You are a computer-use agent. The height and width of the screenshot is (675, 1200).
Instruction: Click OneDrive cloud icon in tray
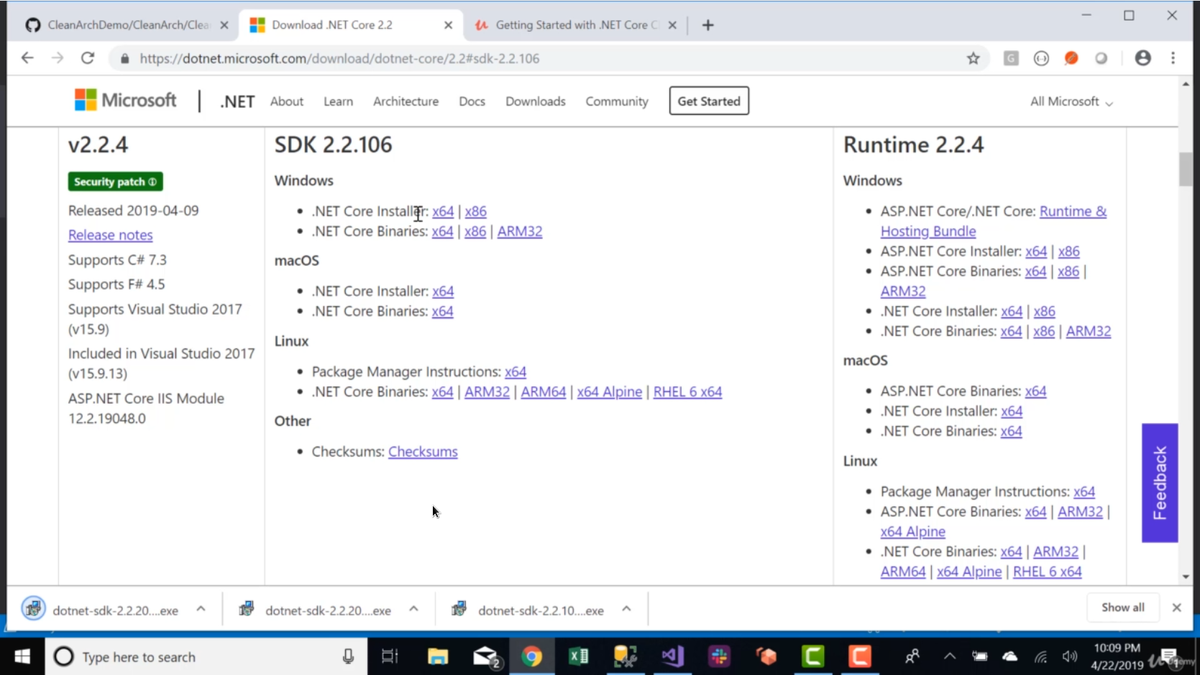[1010, 657]
